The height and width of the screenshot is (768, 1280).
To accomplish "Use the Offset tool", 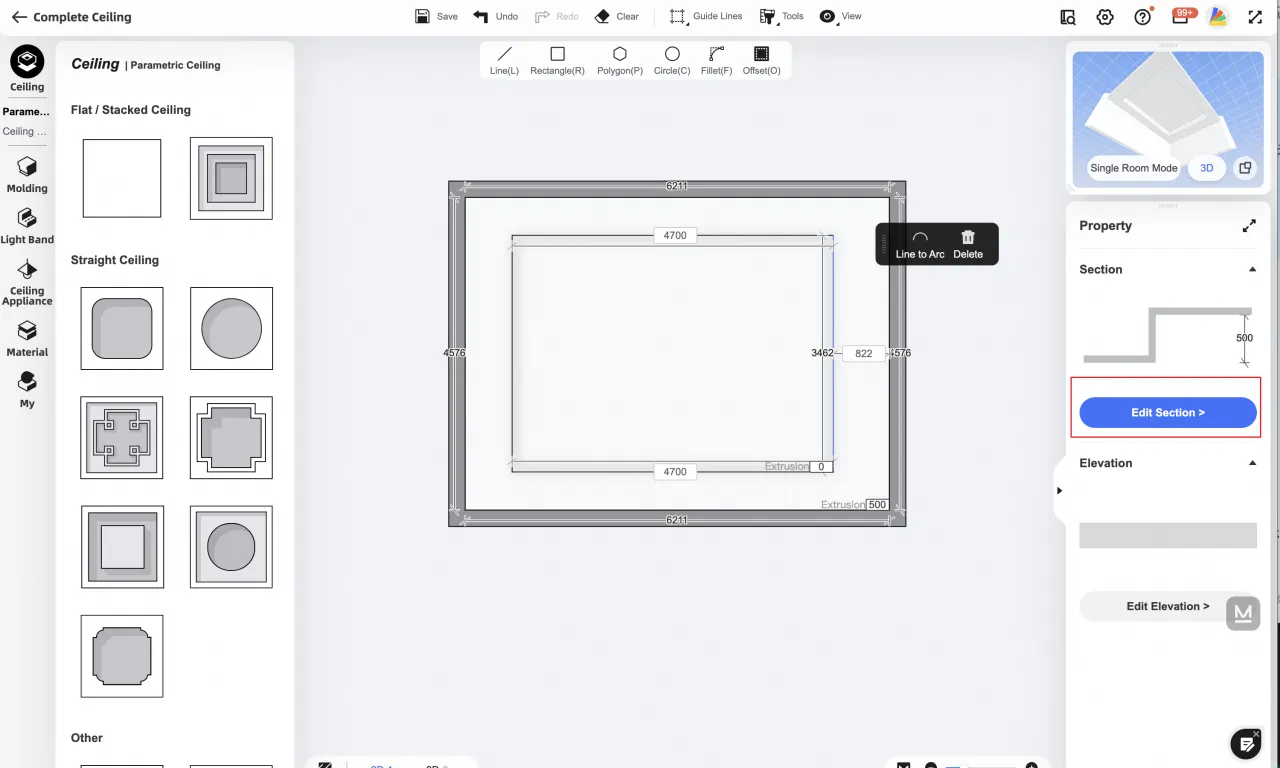I will click(x=761, y=60).
